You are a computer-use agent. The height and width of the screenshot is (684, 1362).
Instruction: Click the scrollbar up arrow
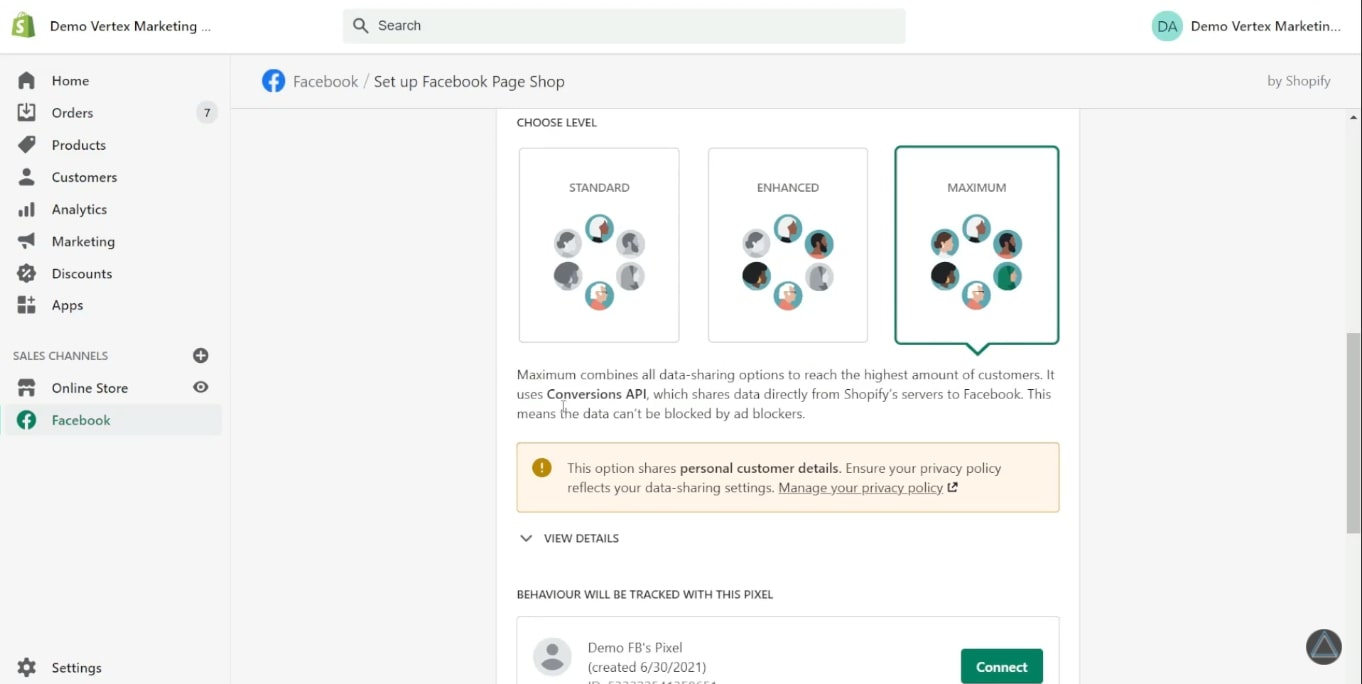[x=1354, y=117]
